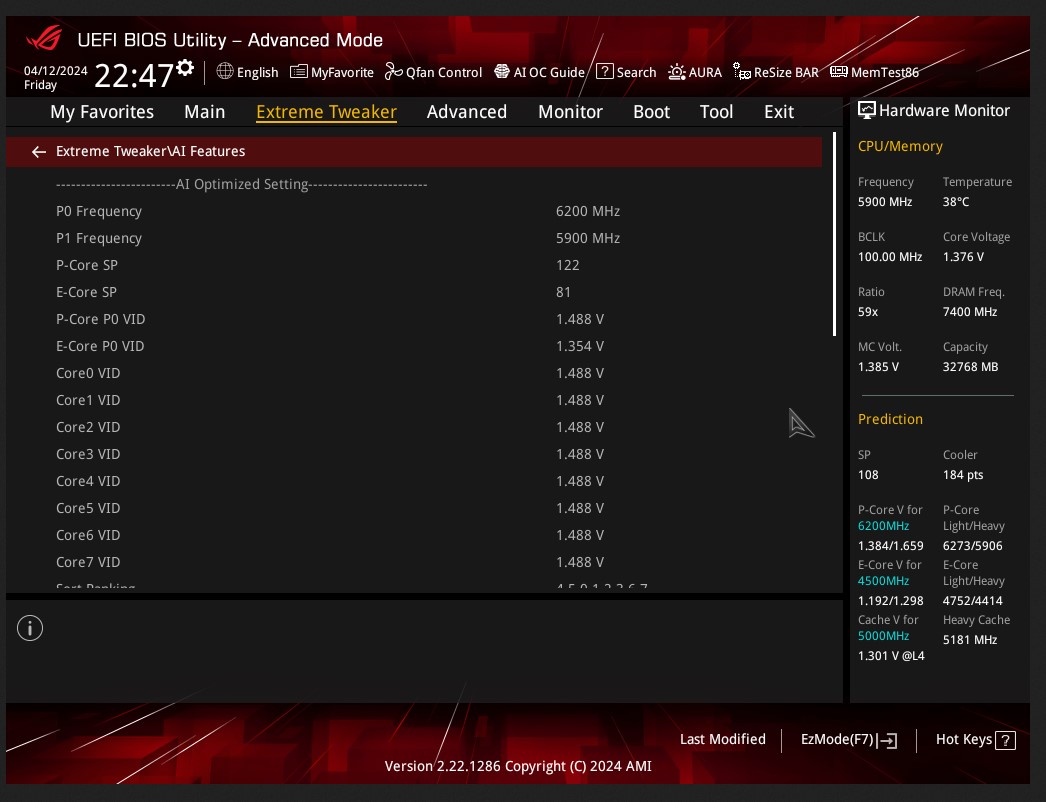This screenshot has width=1046, height=802.
Task: Click the English language button
Action: (x=257, y=72)
